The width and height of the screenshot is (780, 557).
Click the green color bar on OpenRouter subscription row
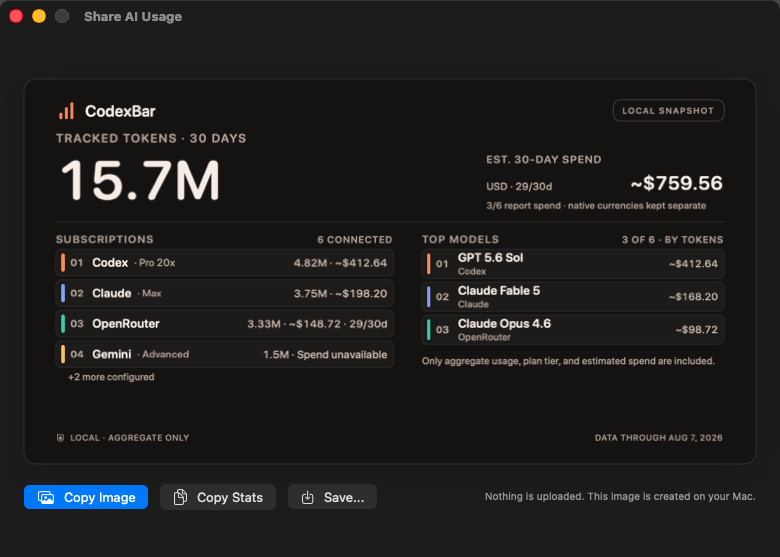click(x=63, y=324)
